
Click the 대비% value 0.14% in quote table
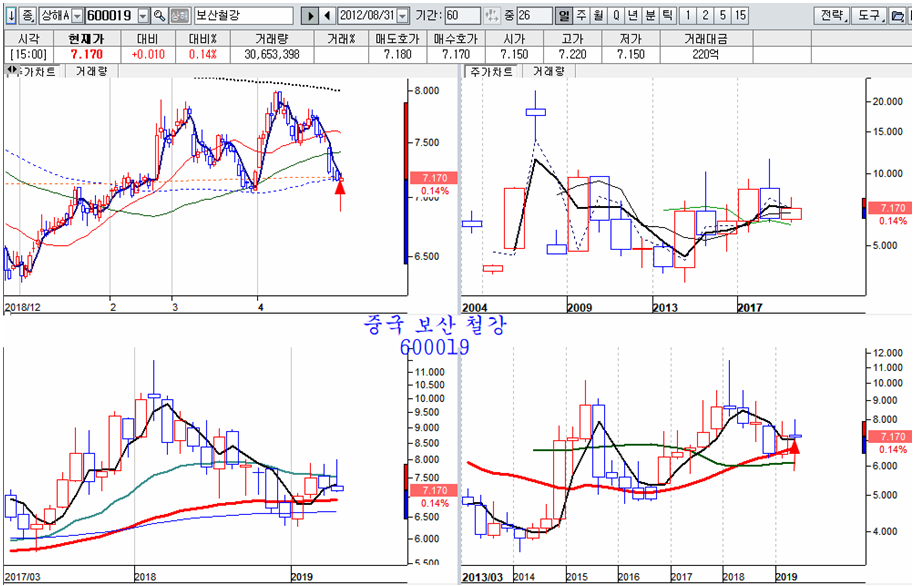(203, 54)
